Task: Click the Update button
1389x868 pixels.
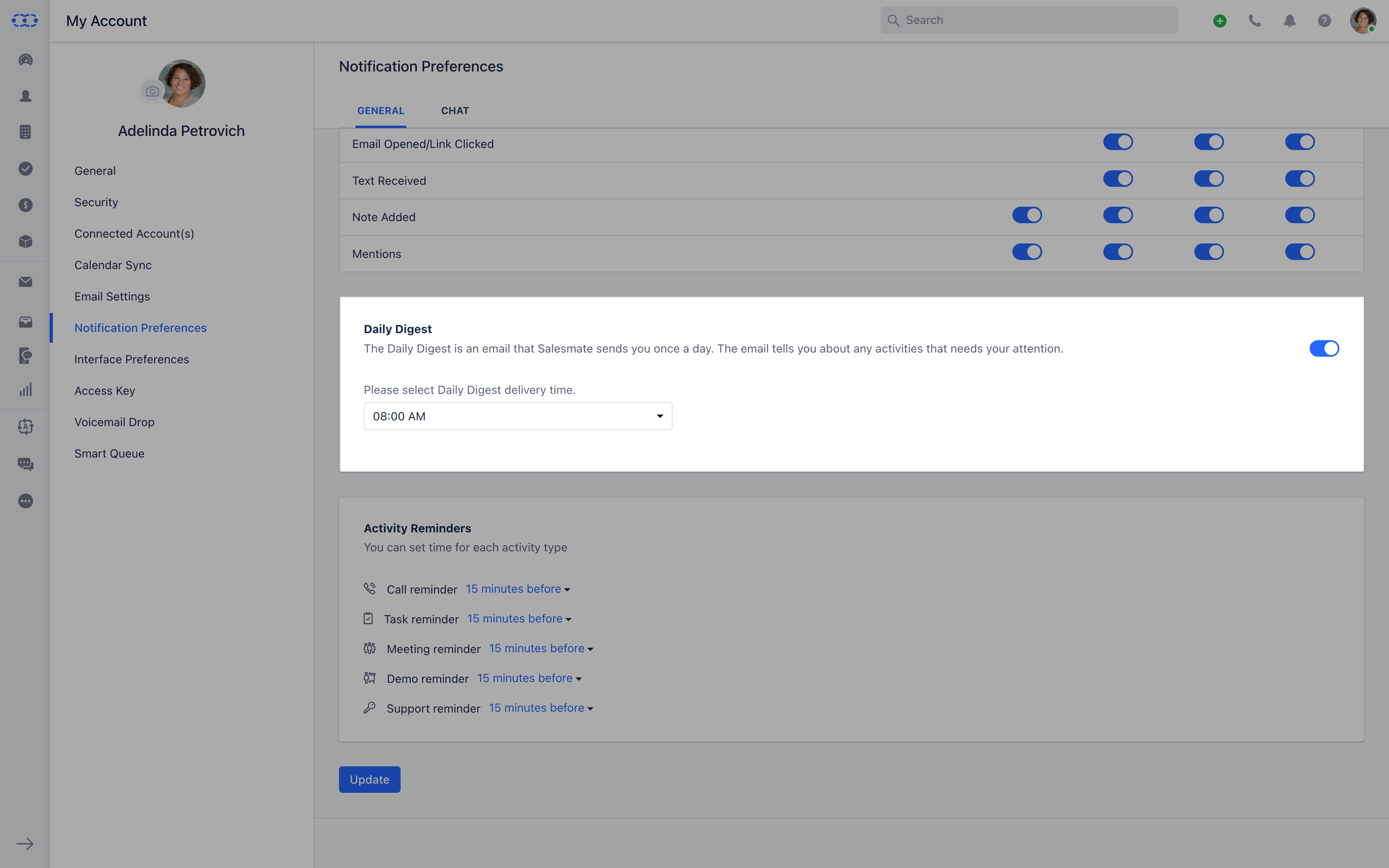Action: coord(370,780)
